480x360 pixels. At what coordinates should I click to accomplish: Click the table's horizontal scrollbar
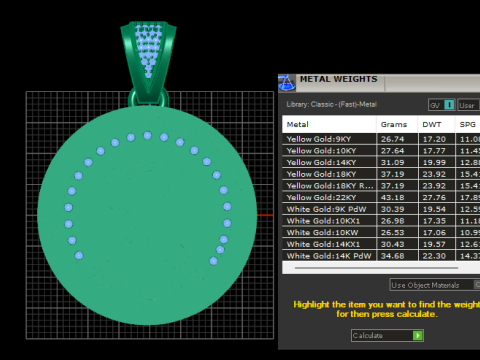(x=376, y=268)
